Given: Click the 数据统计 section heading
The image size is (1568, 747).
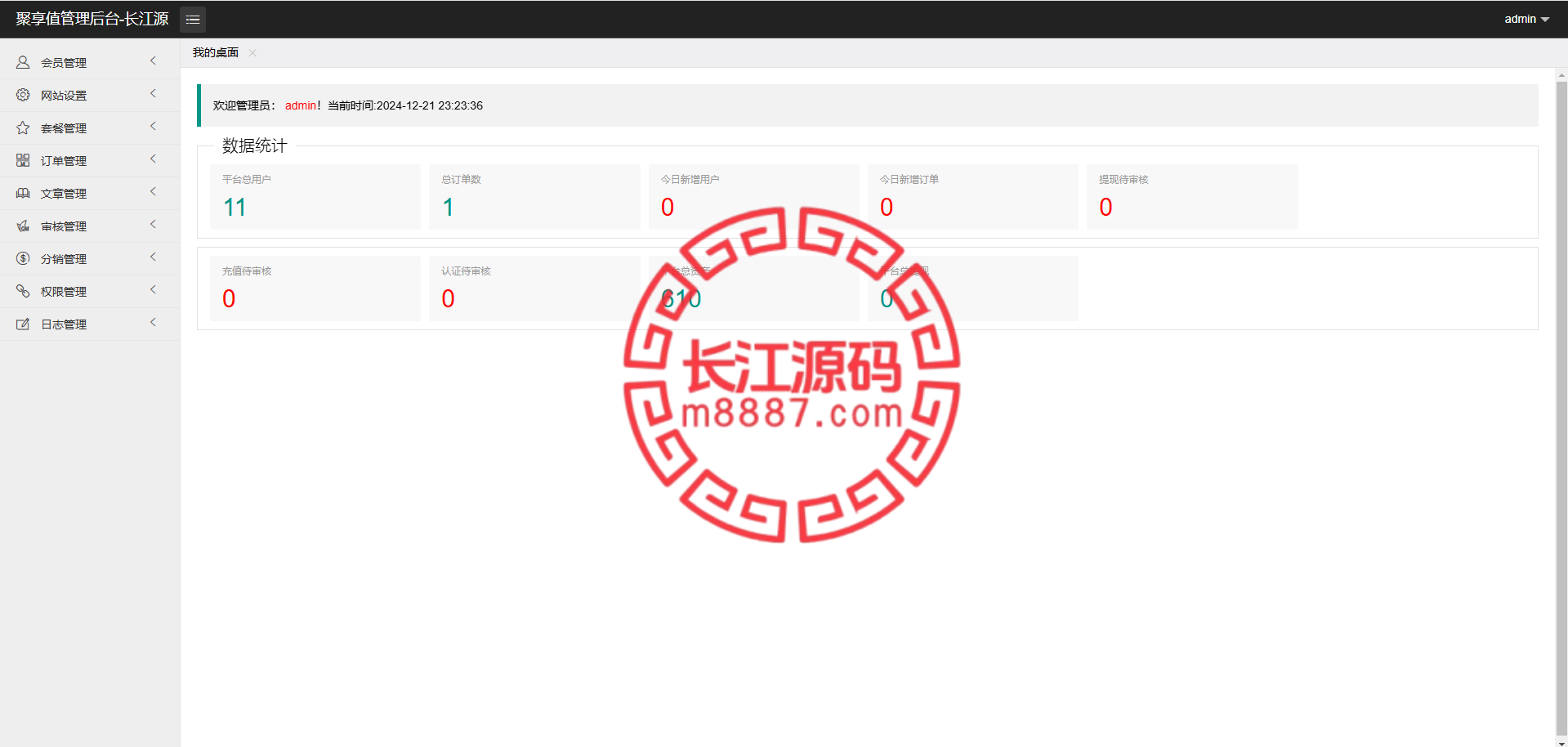Looking at the screenshot, I should click(254, 145).
